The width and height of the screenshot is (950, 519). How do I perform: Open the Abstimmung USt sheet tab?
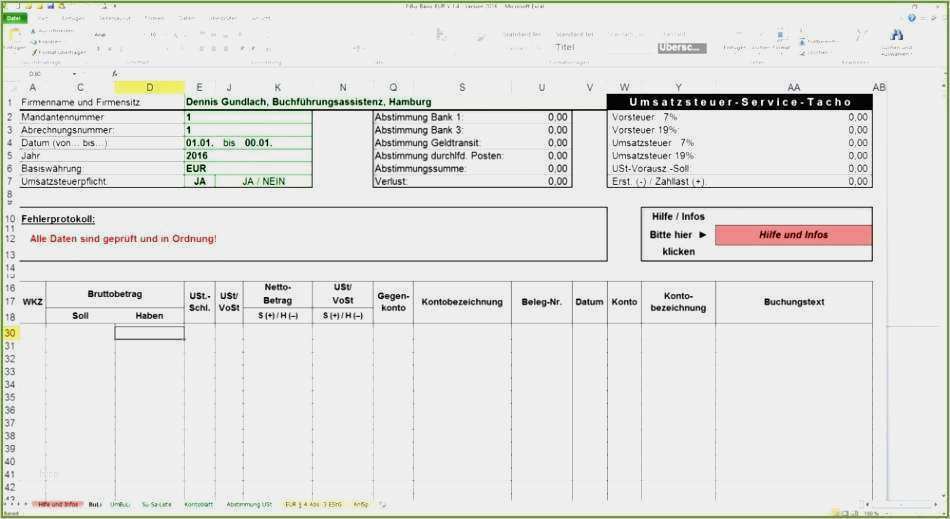pyautogui.click(x=249, y=504)
